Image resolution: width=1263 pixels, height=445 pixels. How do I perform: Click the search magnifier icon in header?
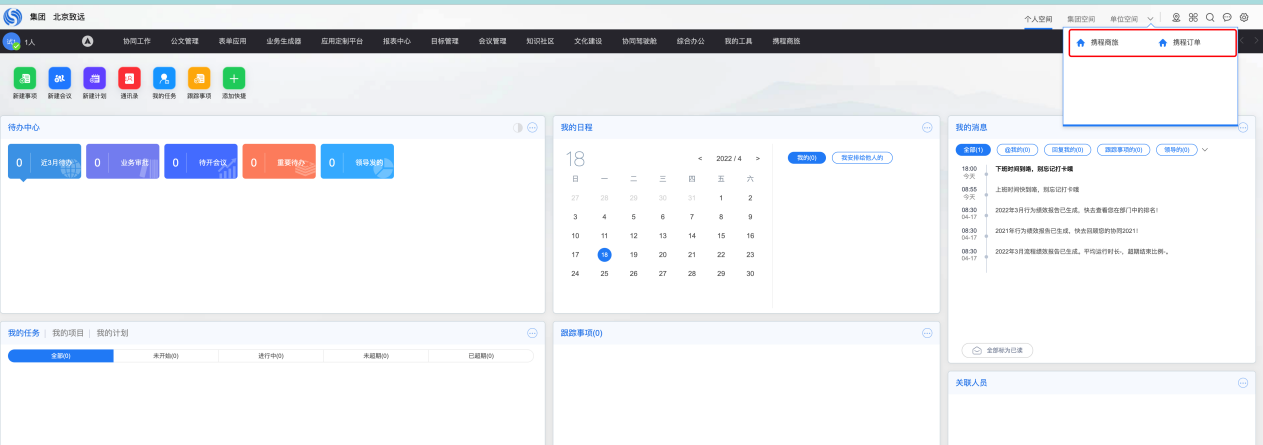pyautogui.click(x=1210, y=18)
